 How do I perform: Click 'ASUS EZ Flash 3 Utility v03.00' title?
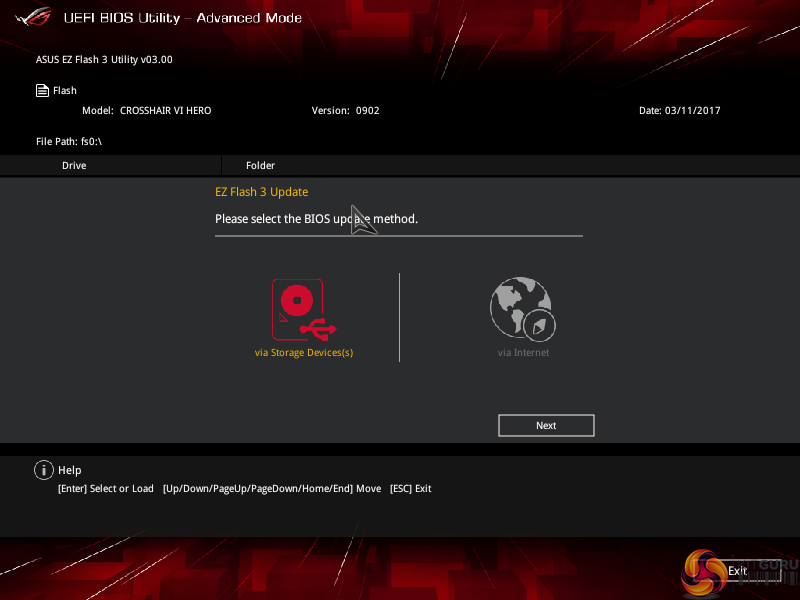point(104,59)
